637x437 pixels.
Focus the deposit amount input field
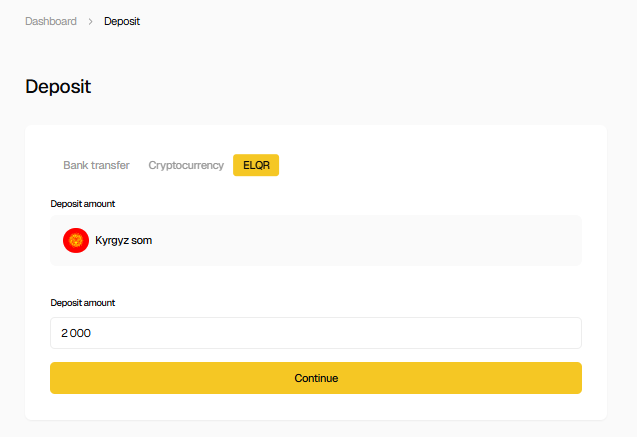click(316, 333)
